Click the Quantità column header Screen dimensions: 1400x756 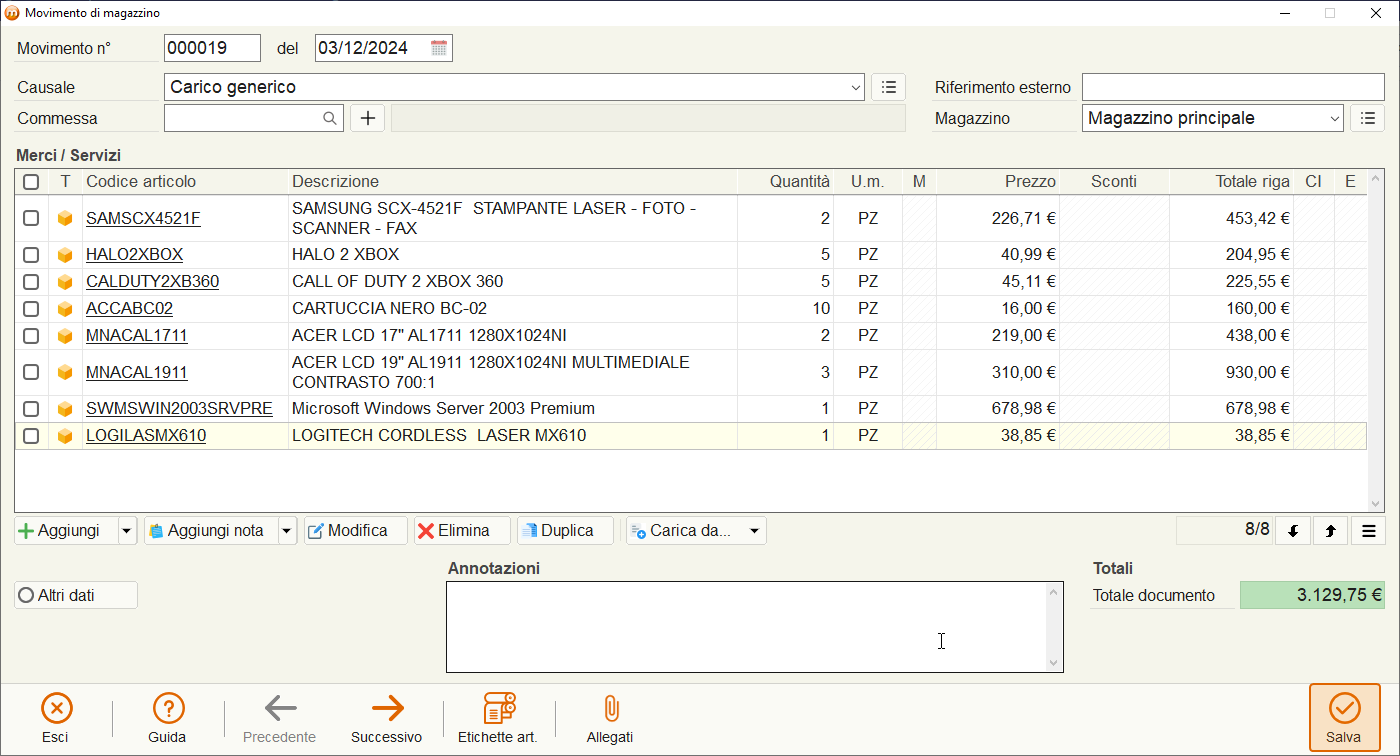pyautogui.click(x=786, y=182)
